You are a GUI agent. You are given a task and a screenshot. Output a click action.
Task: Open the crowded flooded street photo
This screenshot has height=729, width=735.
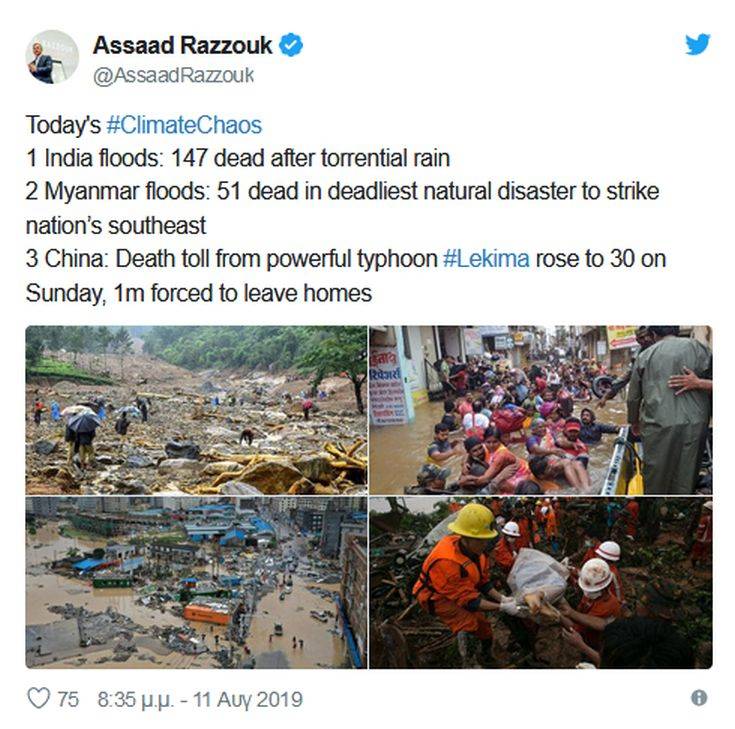click(541, 410)
